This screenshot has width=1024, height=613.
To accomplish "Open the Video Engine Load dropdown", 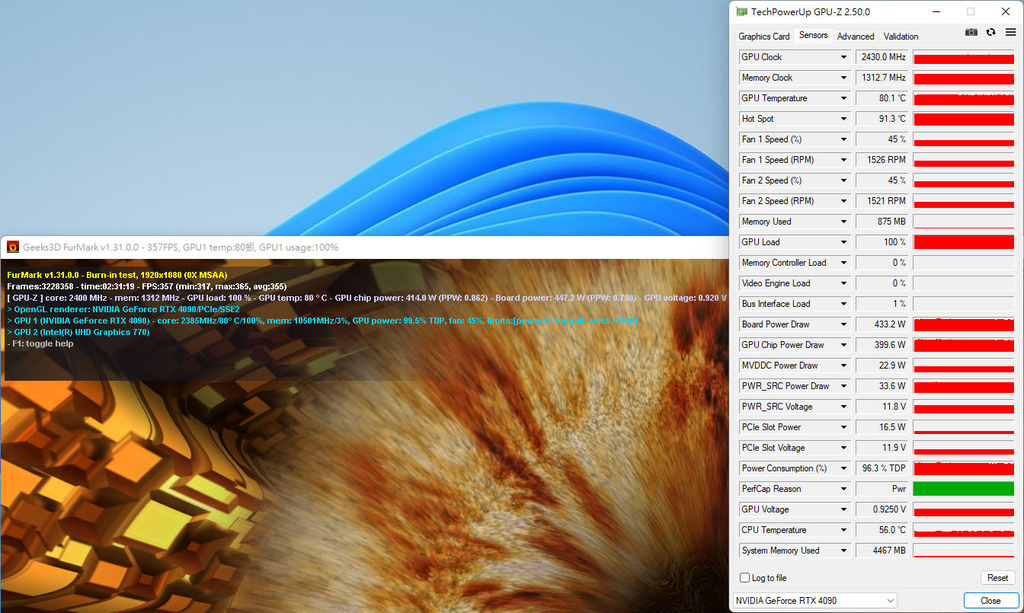I will [x=843, y=283].
